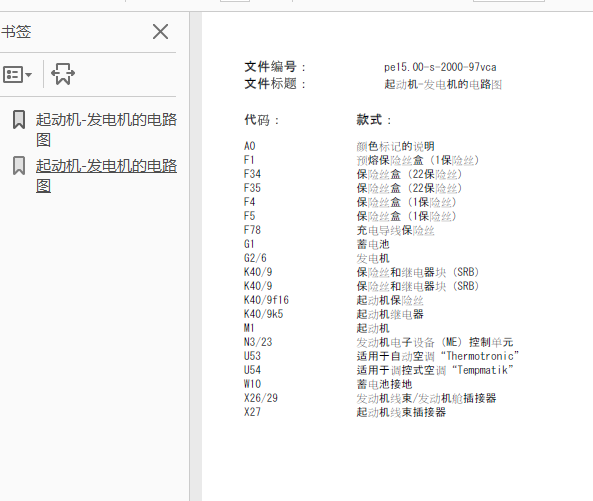Image resolution: width=593 pixels, height=501 pixels.
Task: Close the 书签 bookmarks panel
Action: tap(160, 32)
